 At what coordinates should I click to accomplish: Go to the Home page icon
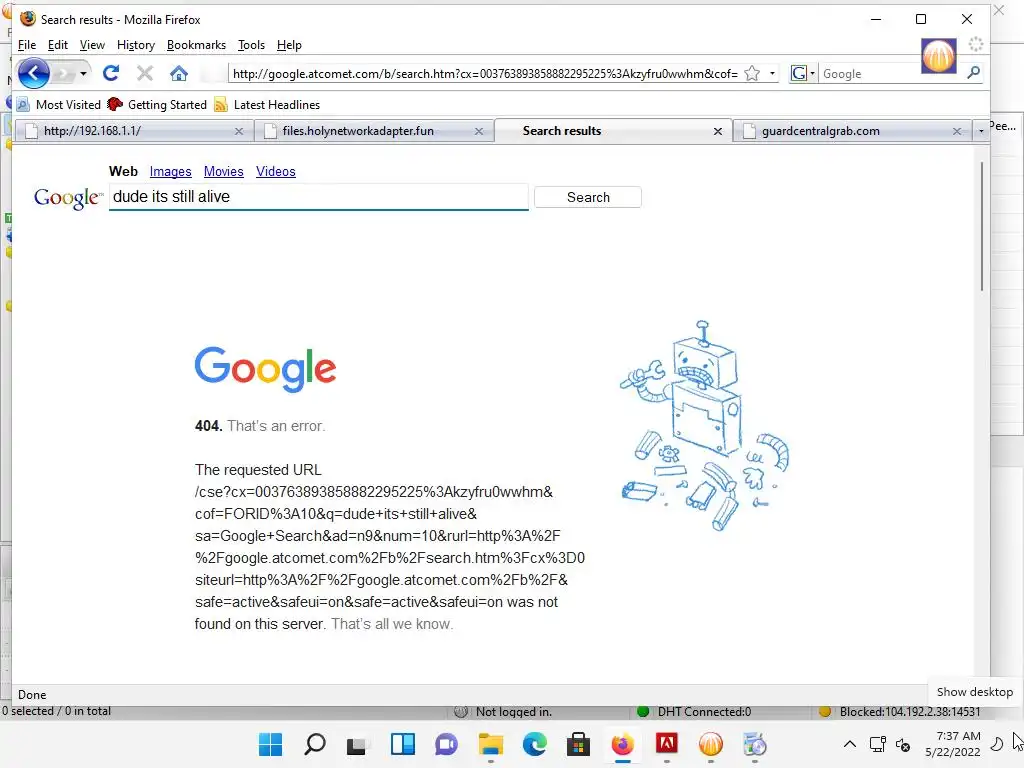point(179,73)
